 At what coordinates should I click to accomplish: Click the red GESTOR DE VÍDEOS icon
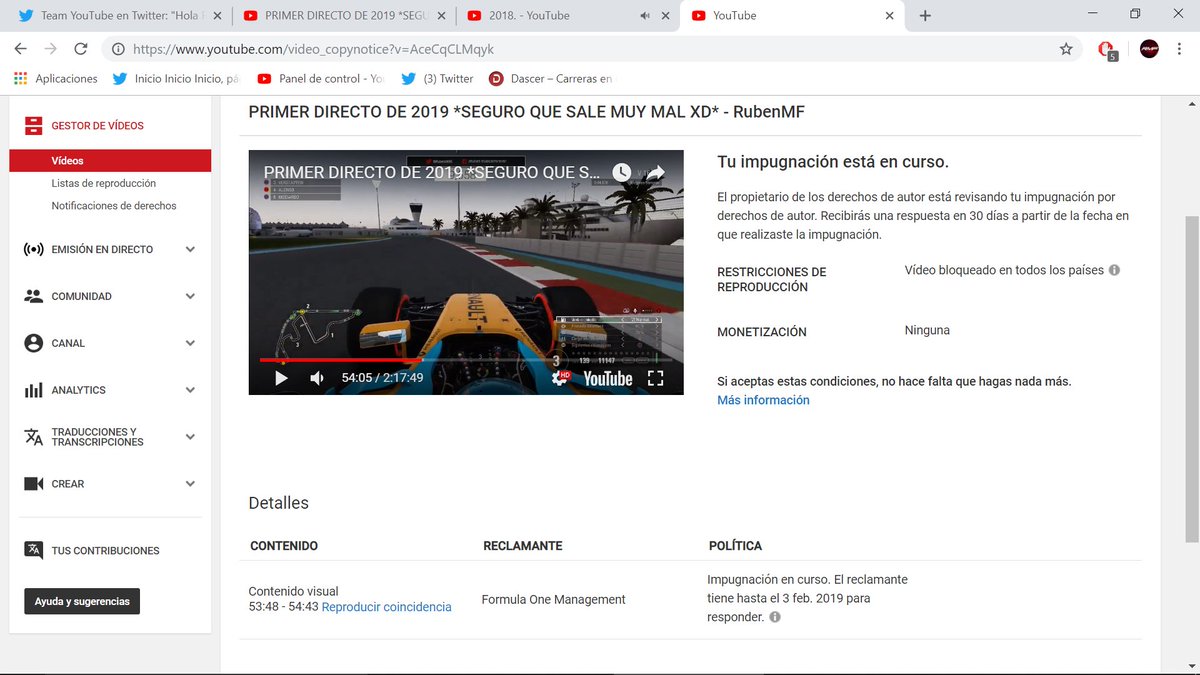[34, 126]
